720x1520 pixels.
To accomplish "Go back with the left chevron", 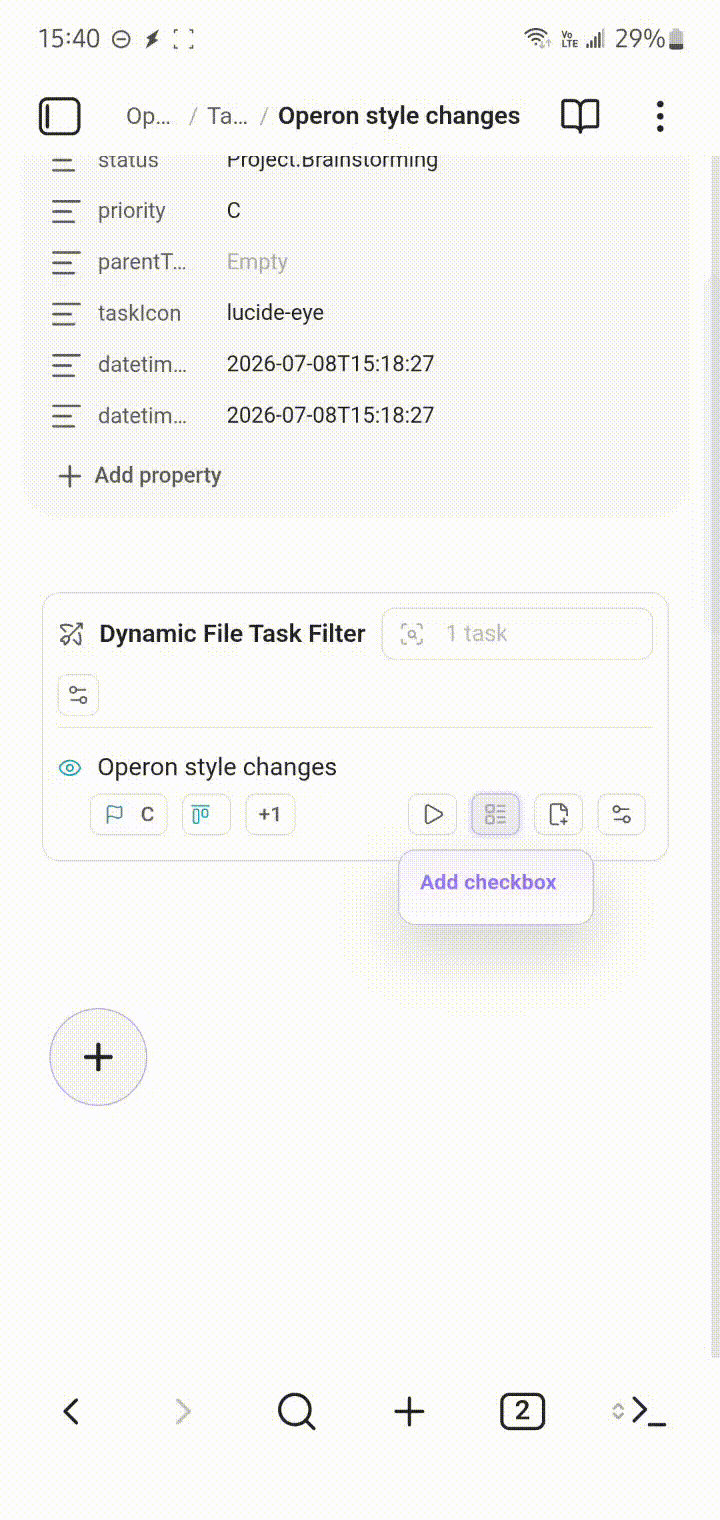I will point(71,1412).
